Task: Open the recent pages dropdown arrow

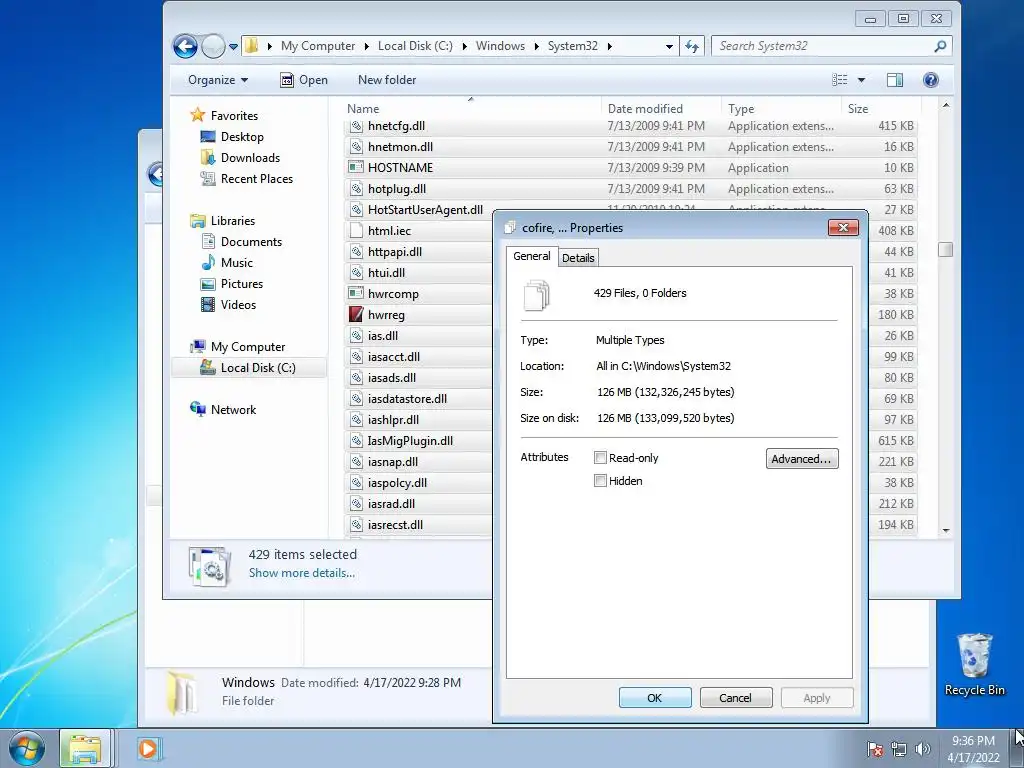Action: click(x=233, y=47)
